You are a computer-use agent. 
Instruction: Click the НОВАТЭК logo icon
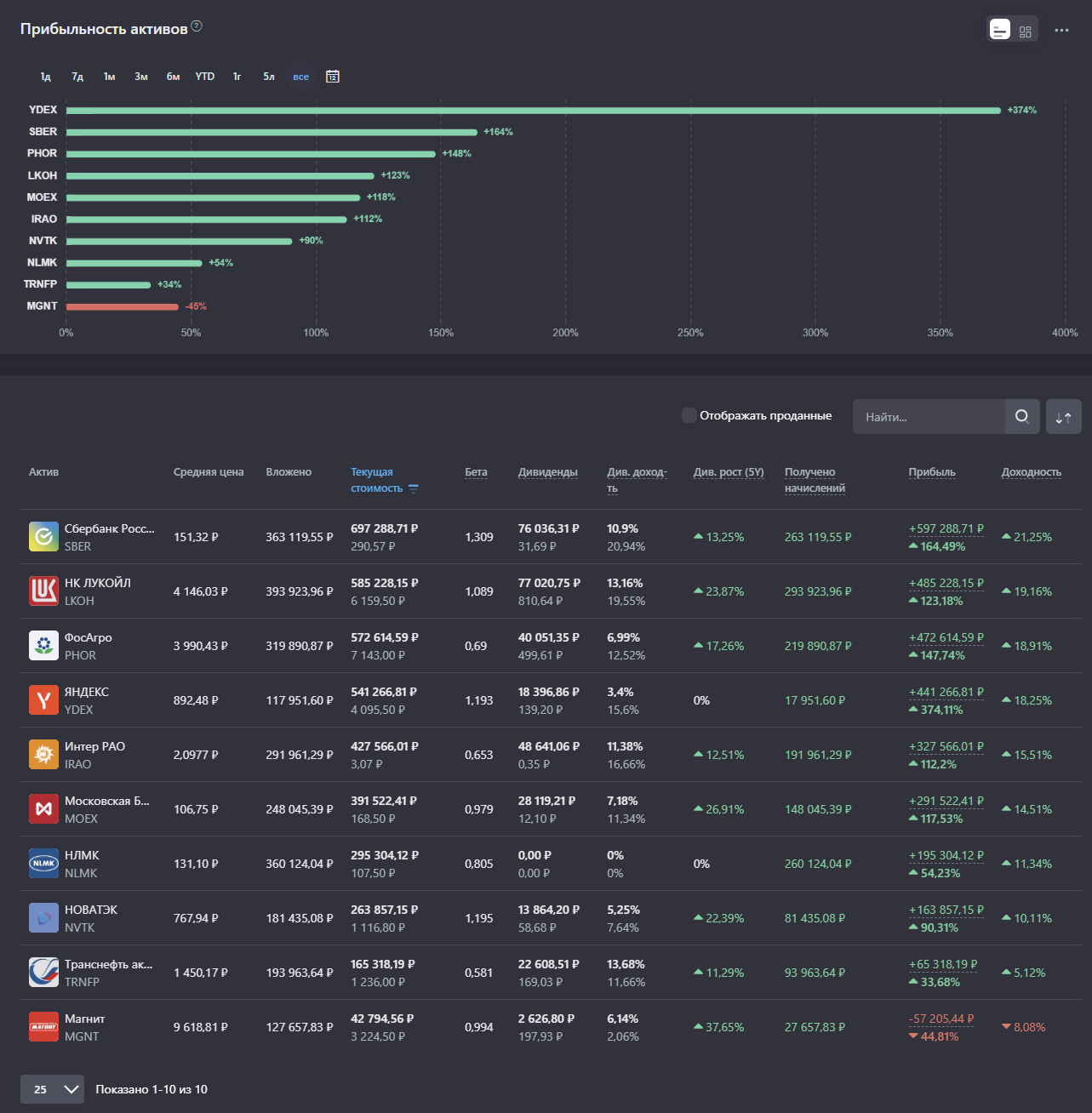click(44, 918)
